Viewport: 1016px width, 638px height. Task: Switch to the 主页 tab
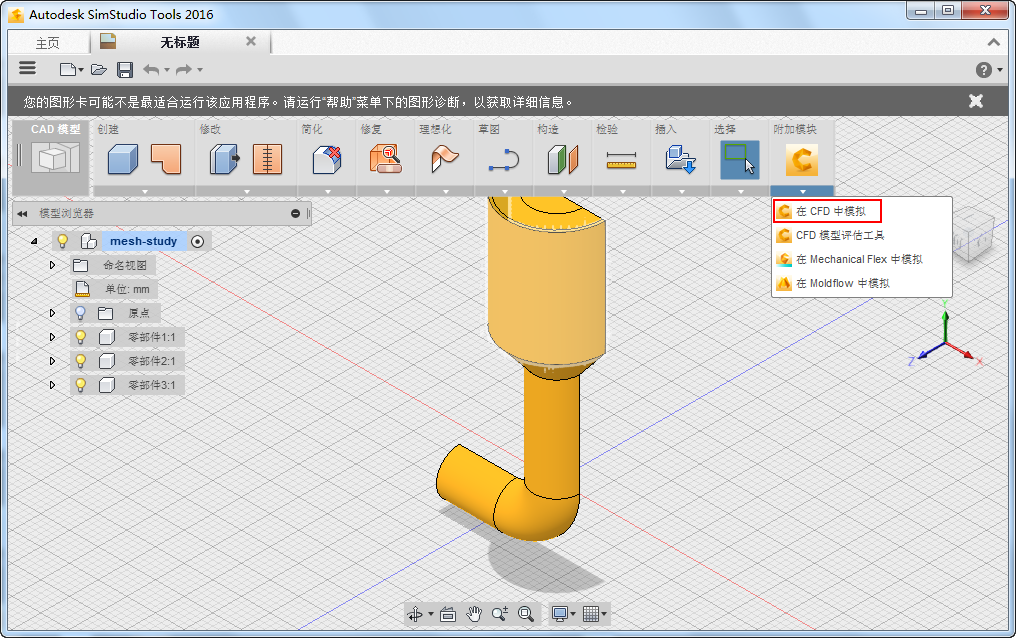point(48,43)
